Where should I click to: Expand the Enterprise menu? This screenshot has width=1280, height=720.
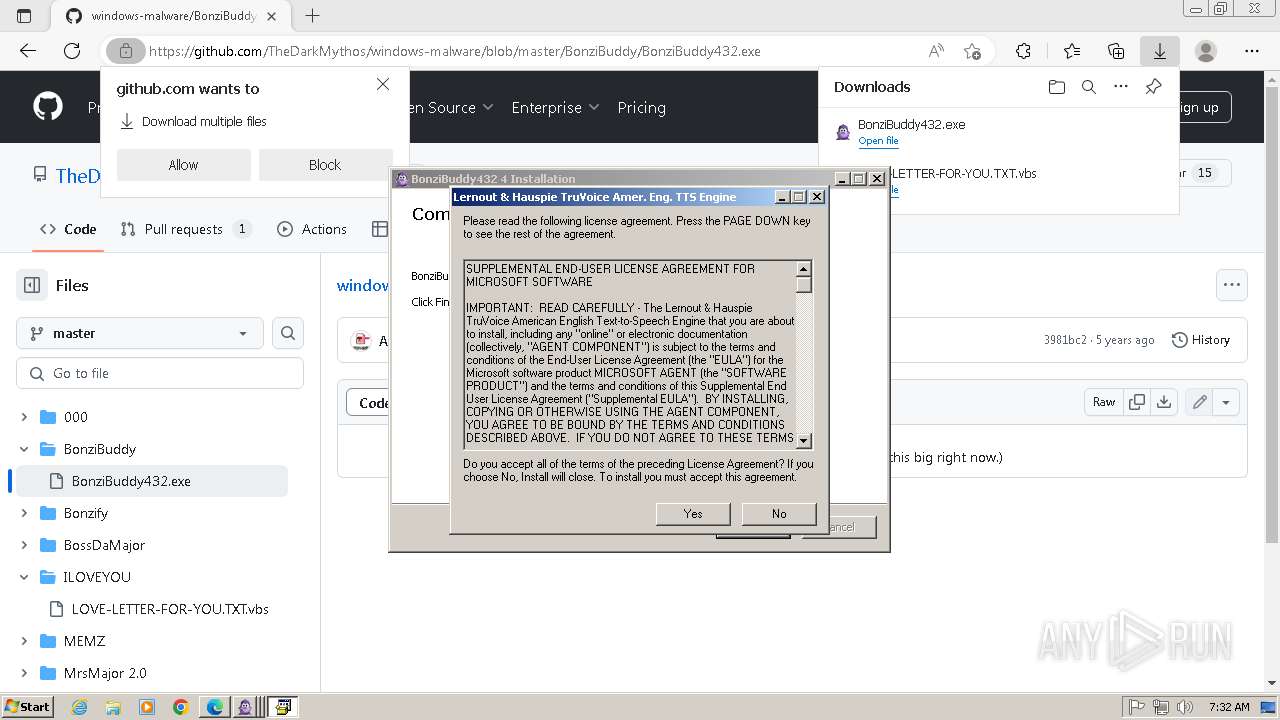(555, 107)
